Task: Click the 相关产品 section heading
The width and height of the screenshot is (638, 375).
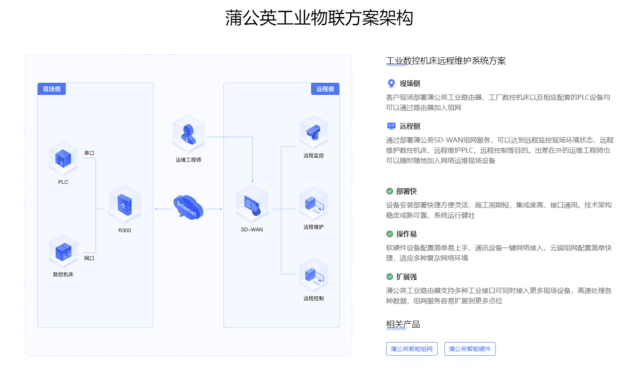Action: pyautogui.click(x=403, y=324)
